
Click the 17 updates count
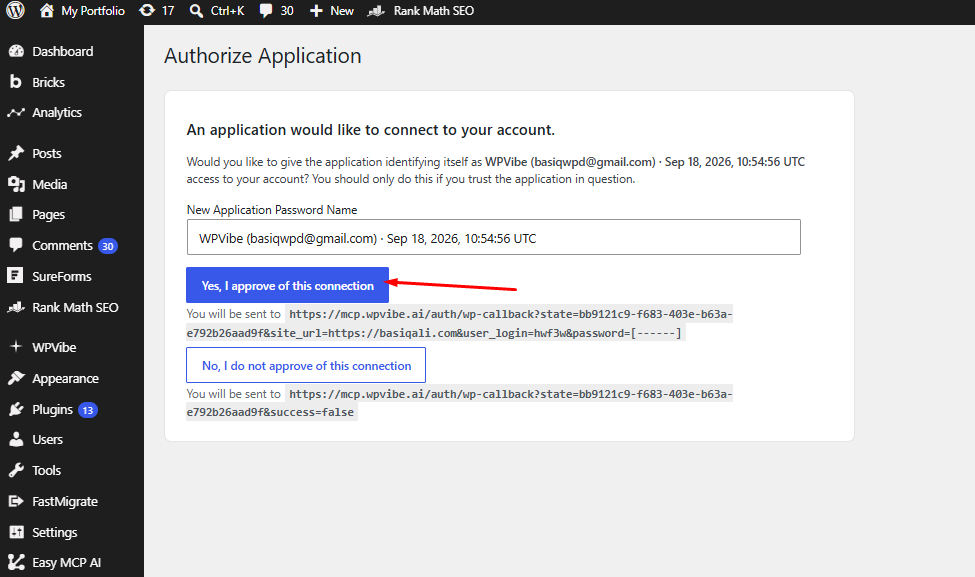(x=168, y=11)
